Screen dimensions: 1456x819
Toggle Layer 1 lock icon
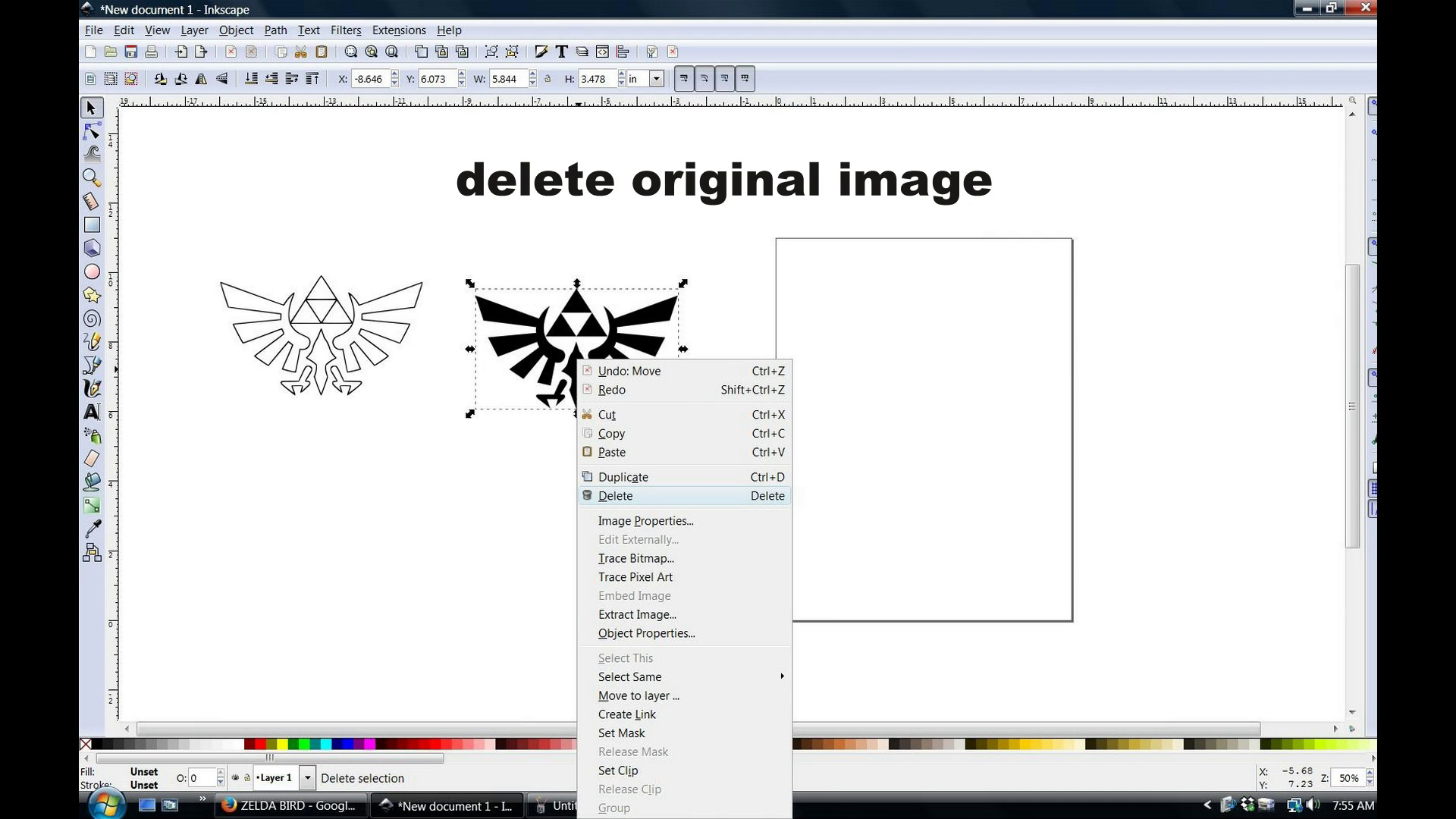point(246,777)
